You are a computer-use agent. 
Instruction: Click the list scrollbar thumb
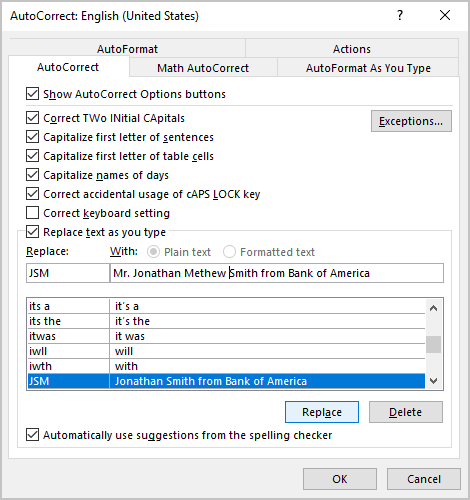point(433,344)
